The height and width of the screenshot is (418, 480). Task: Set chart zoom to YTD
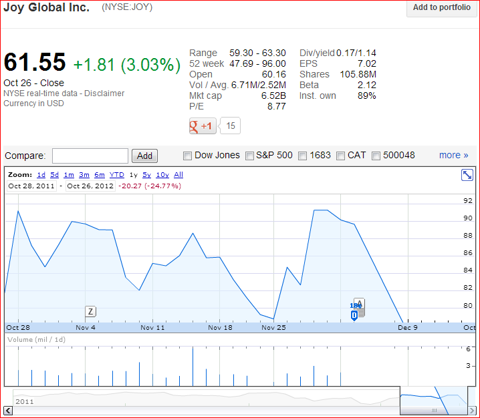point(117,175)
